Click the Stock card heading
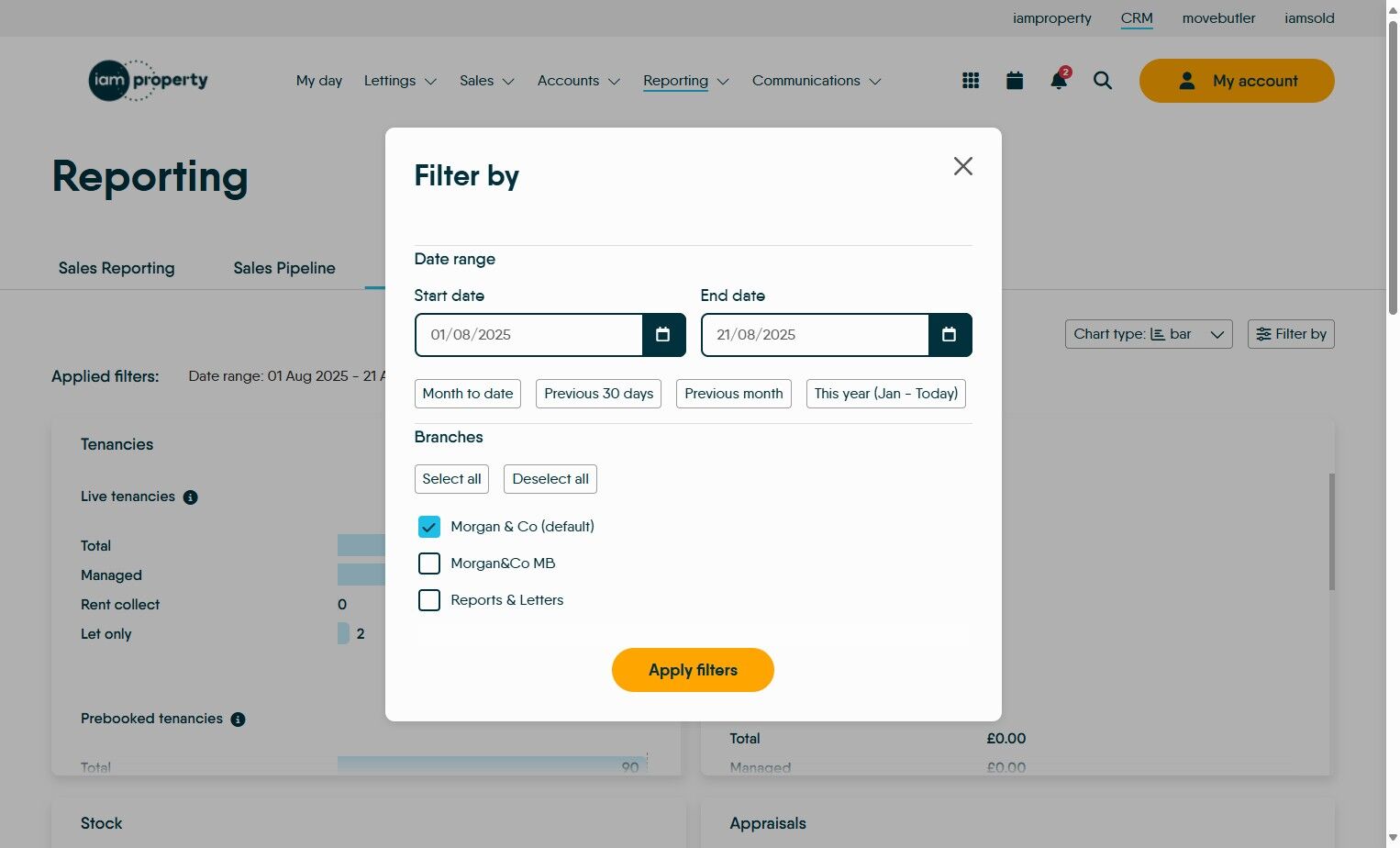This screenshot has height=848, width=1400. pyautogui.click(x=101, y=824)
